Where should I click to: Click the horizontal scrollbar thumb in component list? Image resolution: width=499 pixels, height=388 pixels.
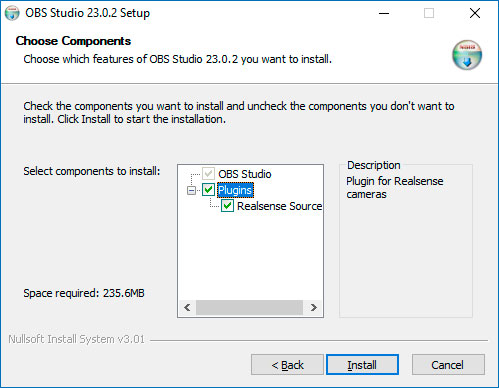249,307
